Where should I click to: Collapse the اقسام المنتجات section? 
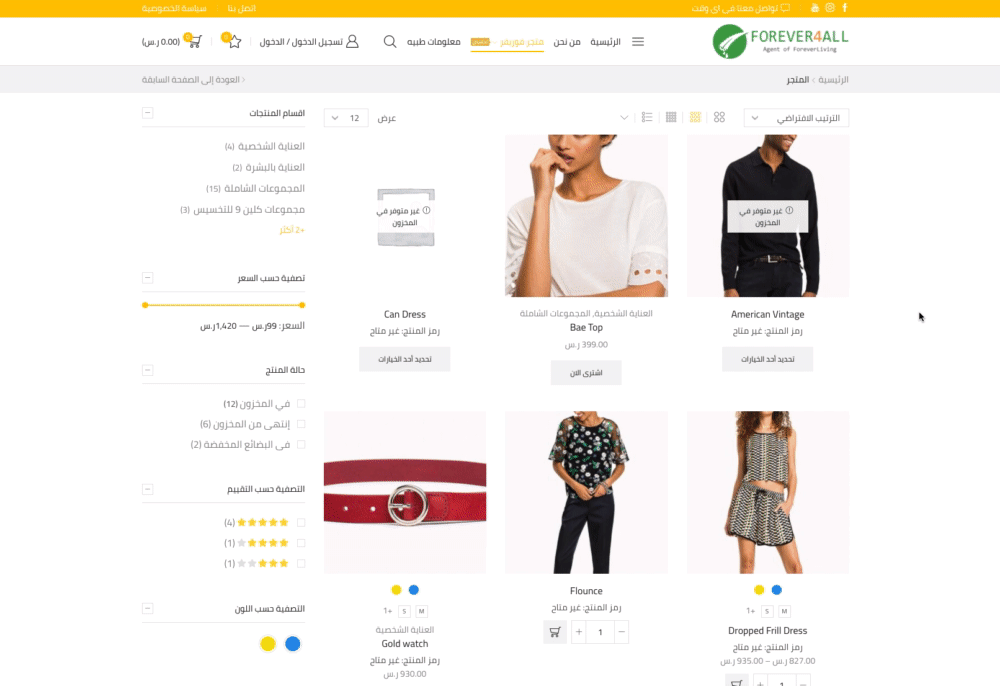click(x=147, y=113)
